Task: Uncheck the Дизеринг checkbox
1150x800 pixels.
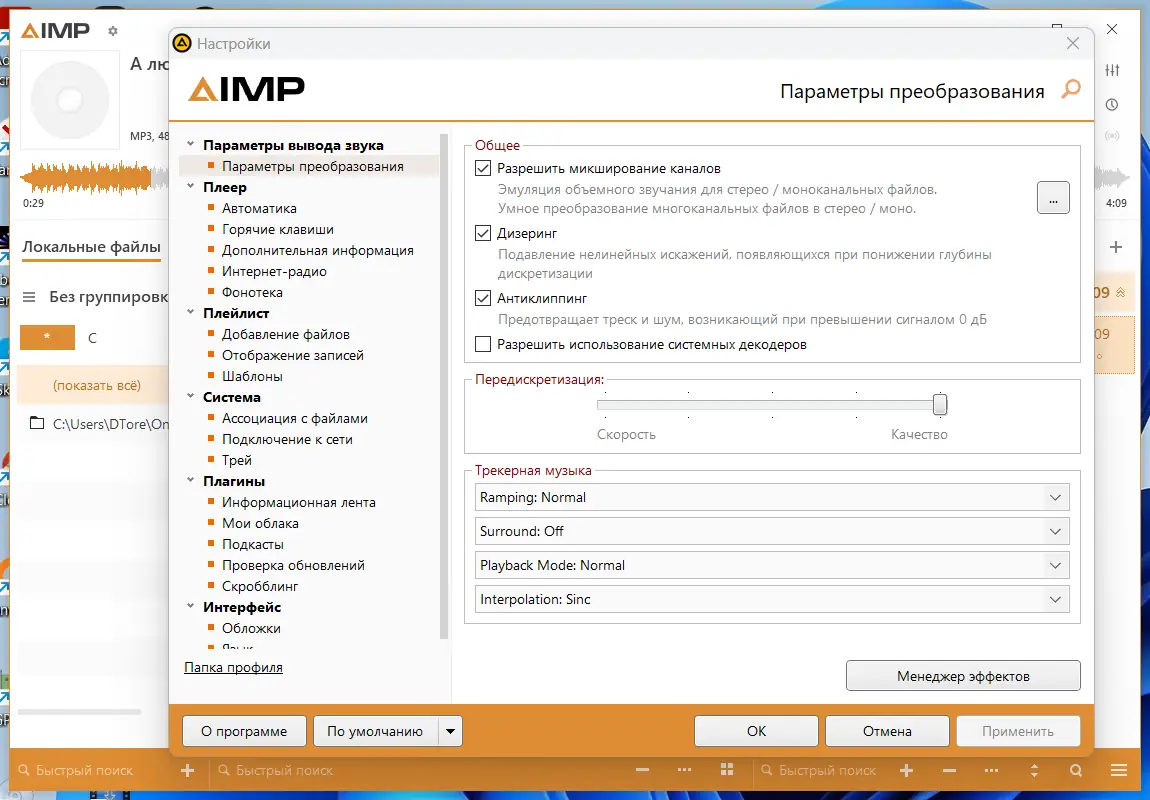Action: click(483, 233)
